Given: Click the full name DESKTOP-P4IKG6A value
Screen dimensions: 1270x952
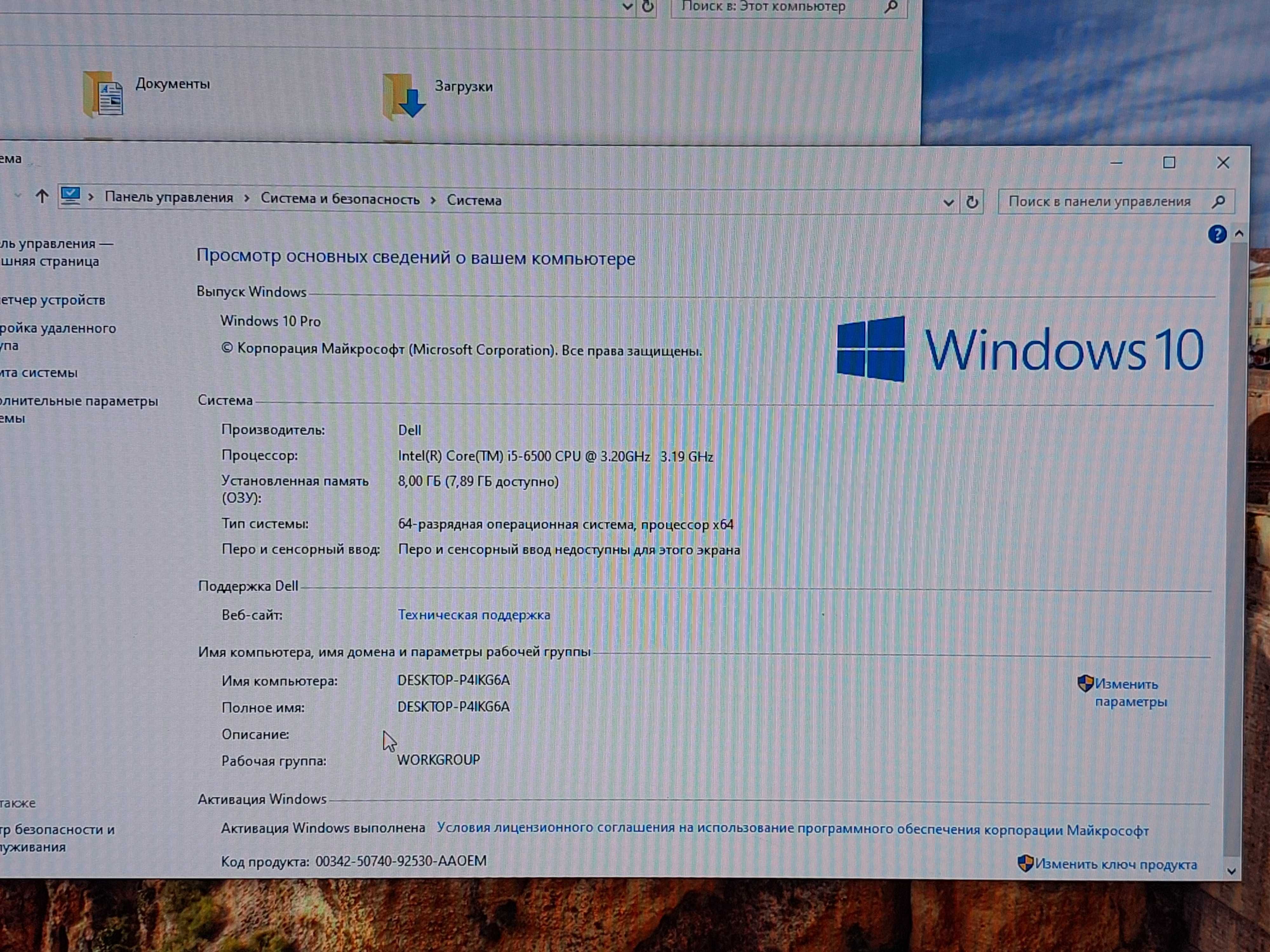Looking at the screenshot, I should [453, 706].
